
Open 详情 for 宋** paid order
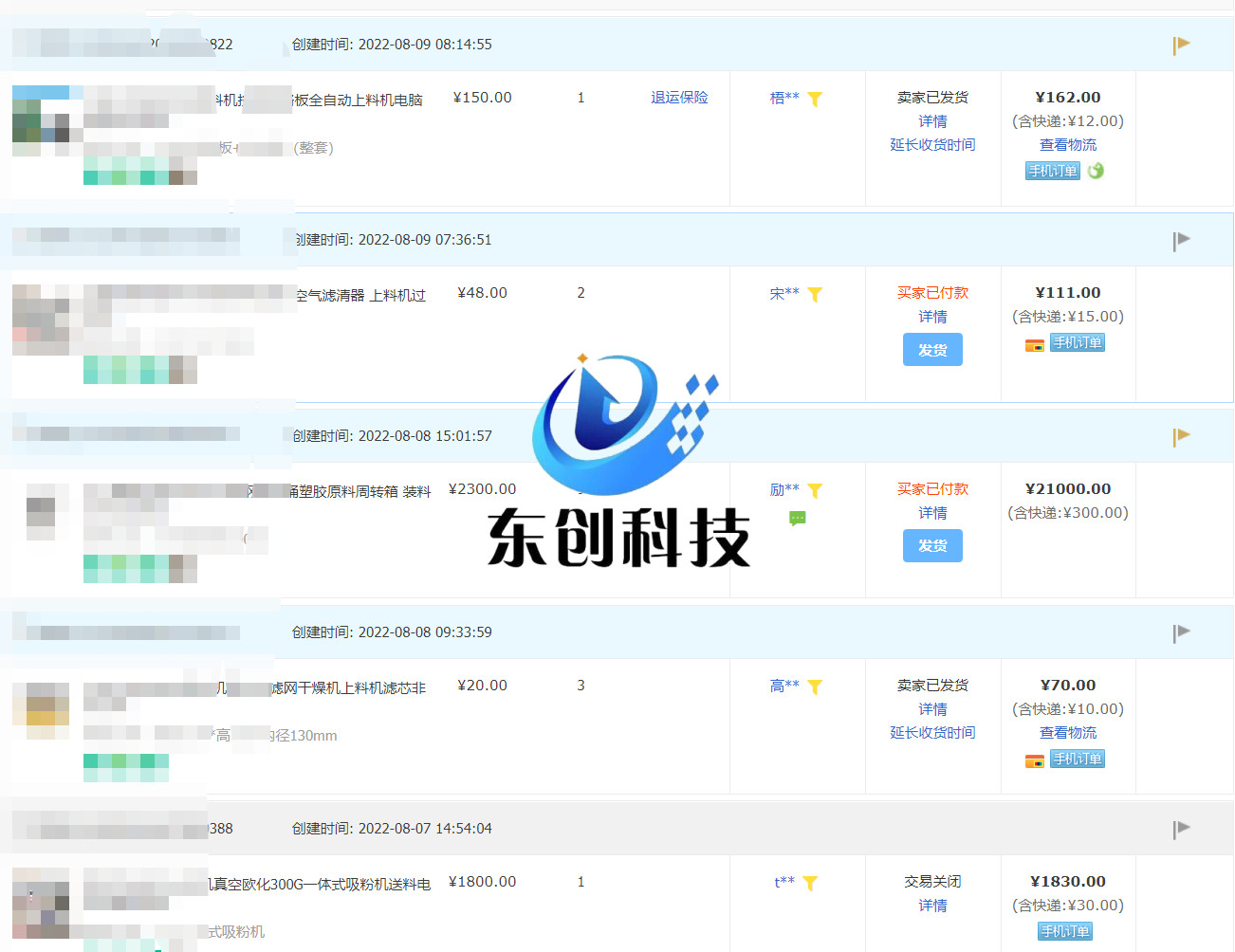point(932,317)
